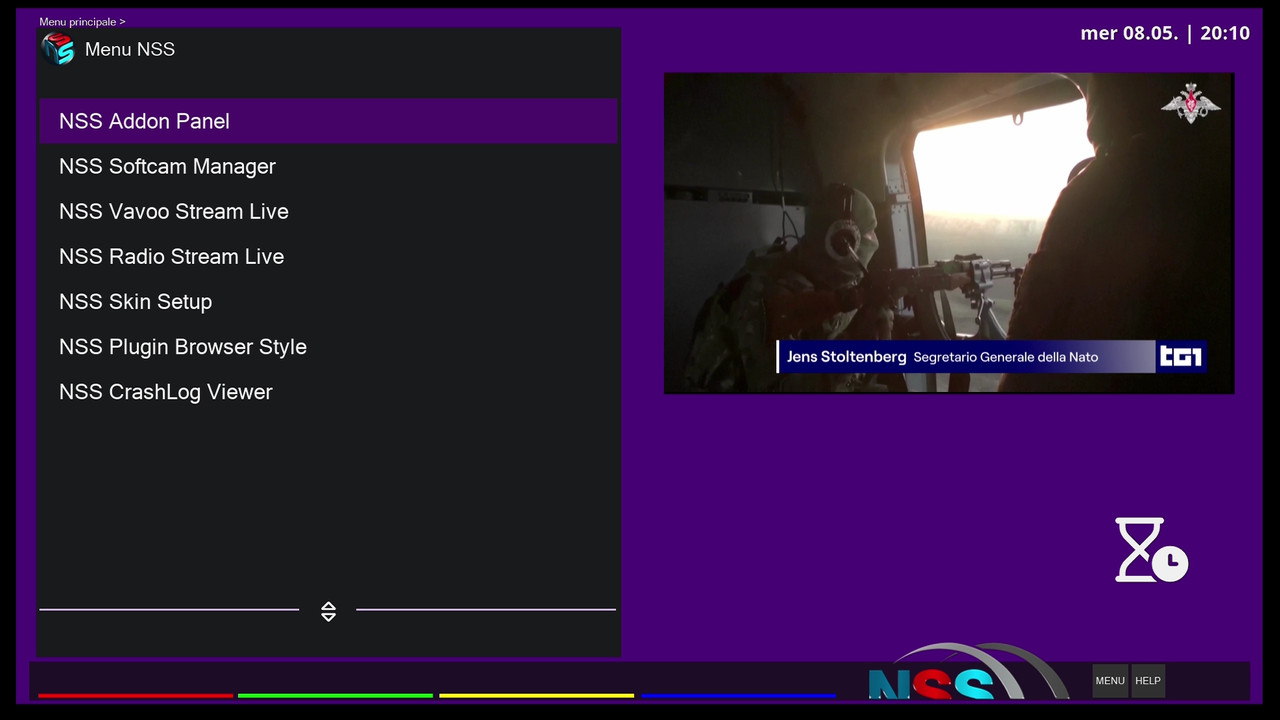Image resolution: width=1280 pixels, height=720 pixels.
Task: Choose NSS Radio Stream Live
Action: pos(328,256)
